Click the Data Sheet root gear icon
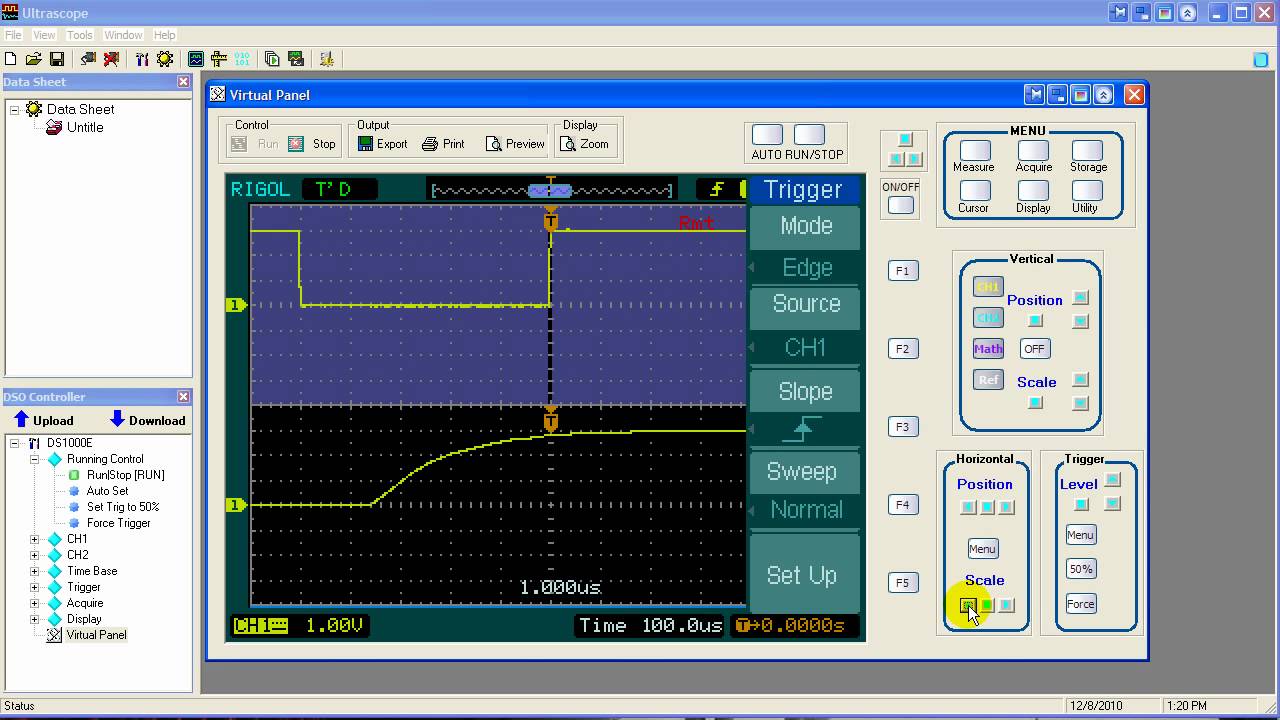 pos(34,109)
